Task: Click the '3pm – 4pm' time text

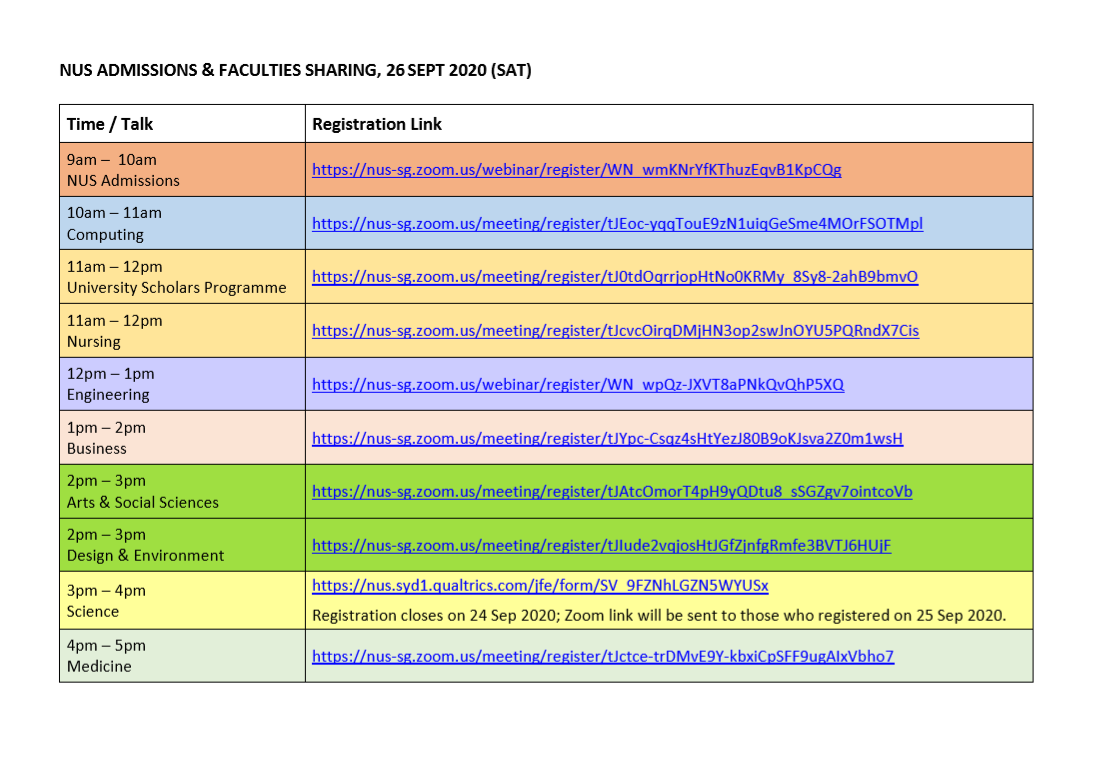Action: (x=106, y=590)
